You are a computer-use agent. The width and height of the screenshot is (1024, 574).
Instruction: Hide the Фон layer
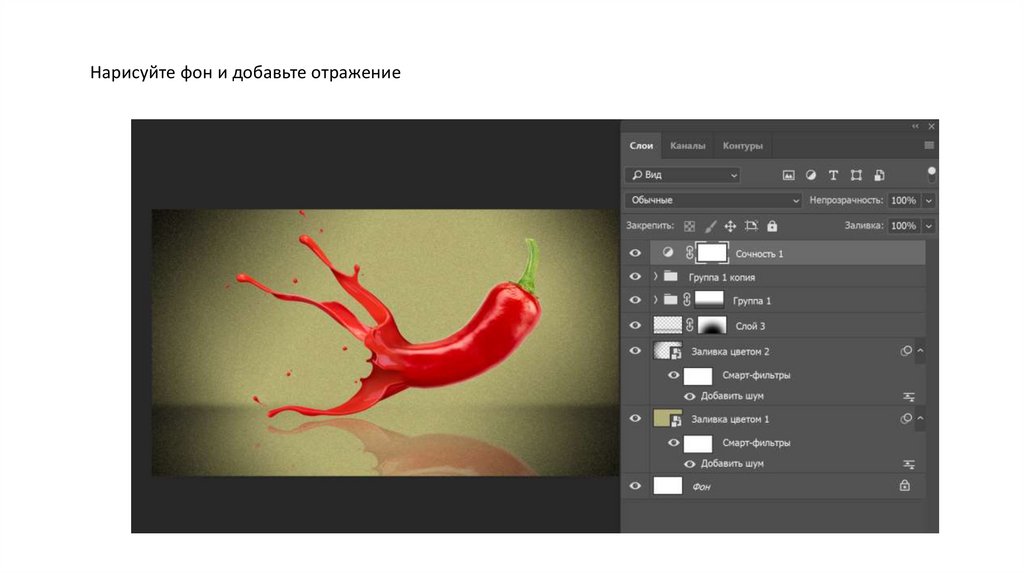[635, 486]
